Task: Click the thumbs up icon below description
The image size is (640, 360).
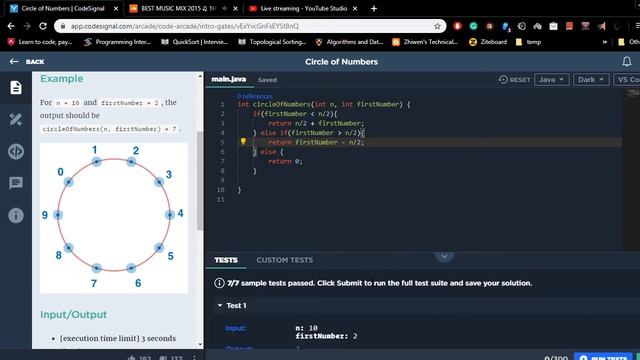Action: pos(131,358)
